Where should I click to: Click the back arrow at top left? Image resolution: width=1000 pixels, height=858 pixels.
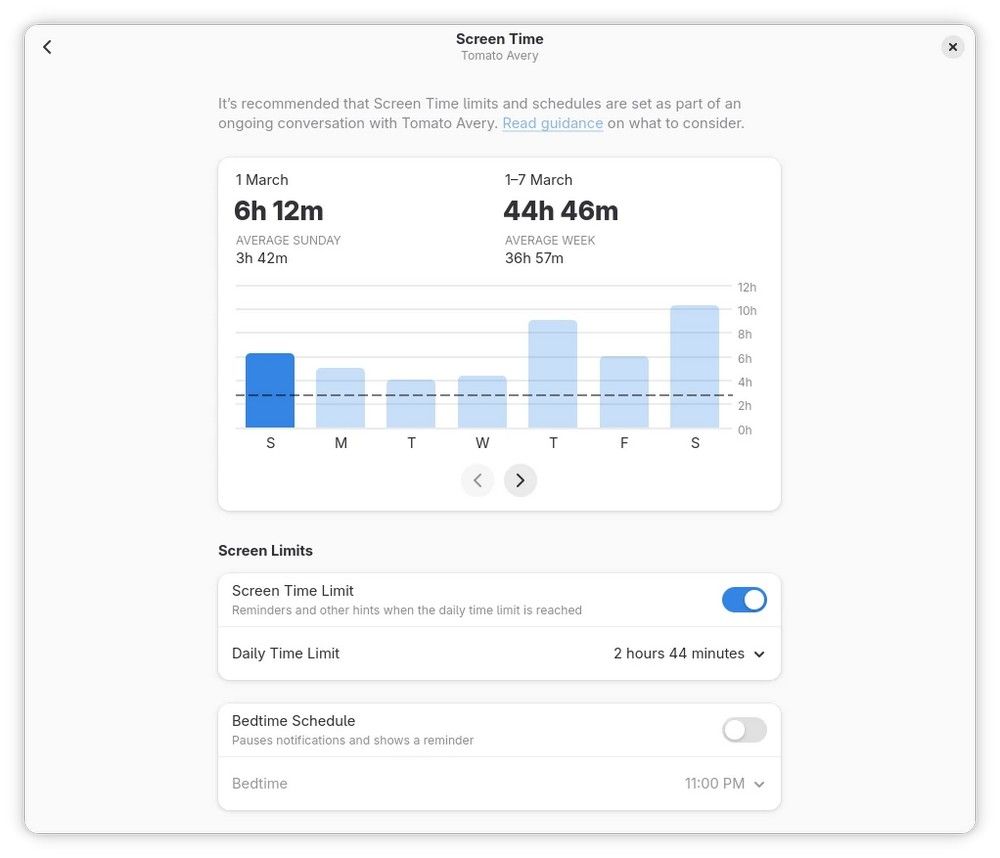click(x=47, y=46)
